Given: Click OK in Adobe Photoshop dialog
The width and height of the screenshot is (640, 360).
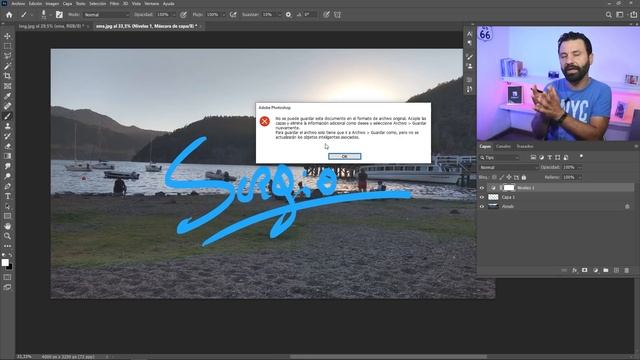Looking at the screenshot, I should pyautogui.click(x=344, y=156).
